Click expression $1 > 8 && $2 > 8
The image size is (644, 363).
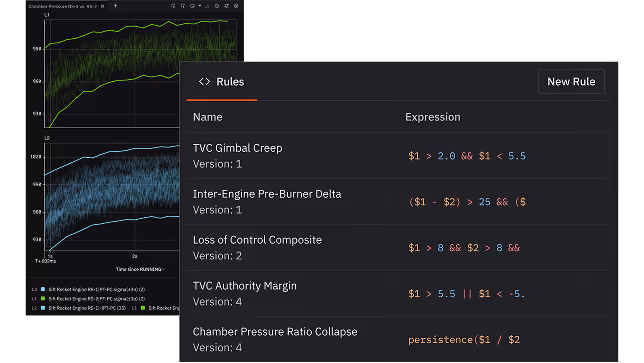(464, 248)
